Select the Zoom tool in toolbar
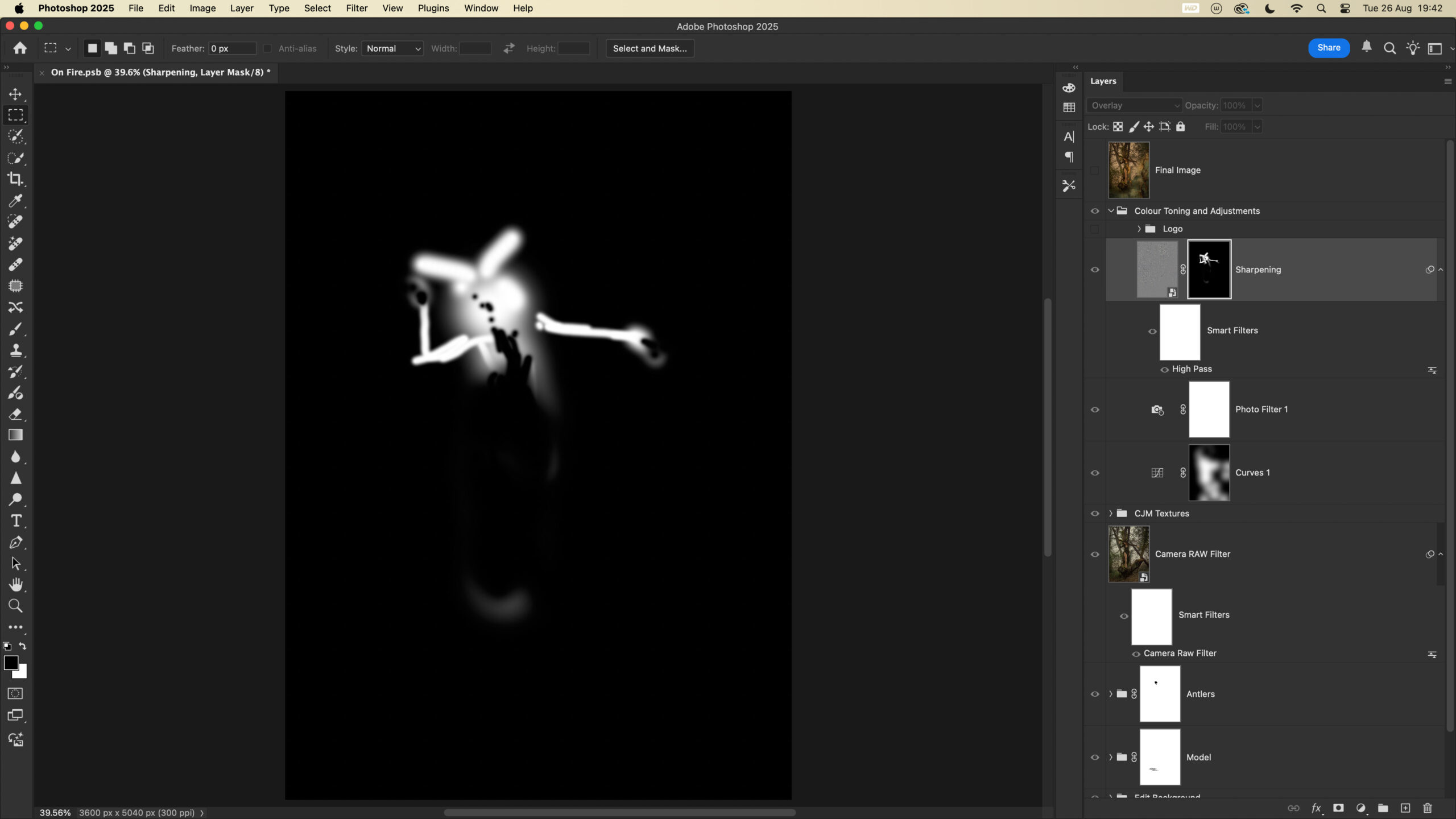 pyautogui.click(x=15, y=606)
